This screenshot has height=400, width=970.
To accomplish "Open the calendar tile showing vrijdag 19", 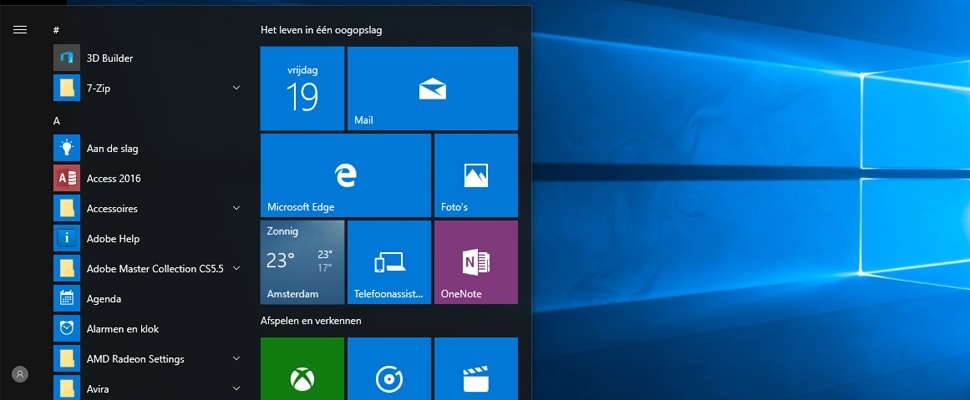I will point(302,88).
